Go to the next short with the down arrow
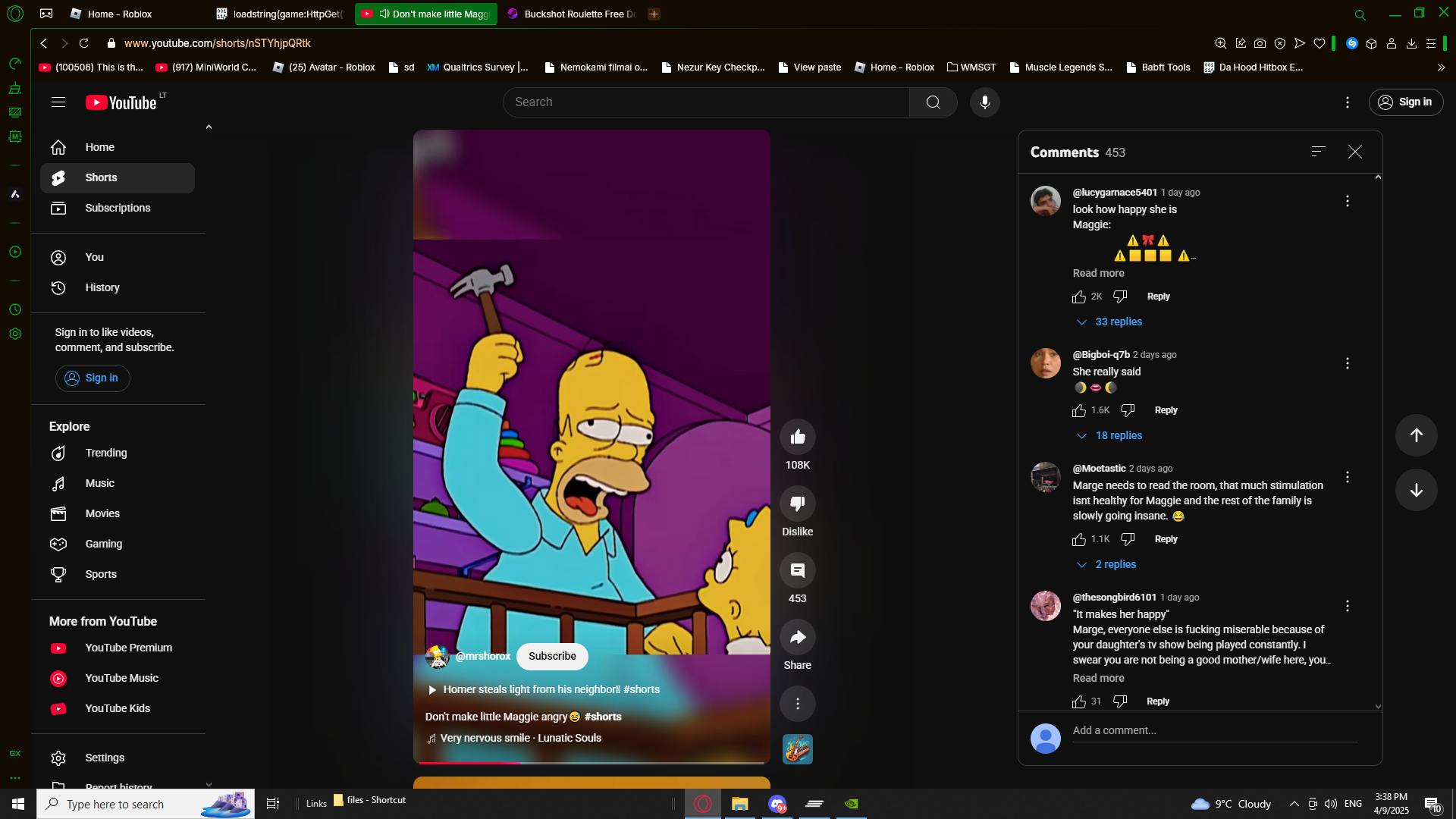The width and height of the screenshot is (1456, 819). coord(1417,490)
